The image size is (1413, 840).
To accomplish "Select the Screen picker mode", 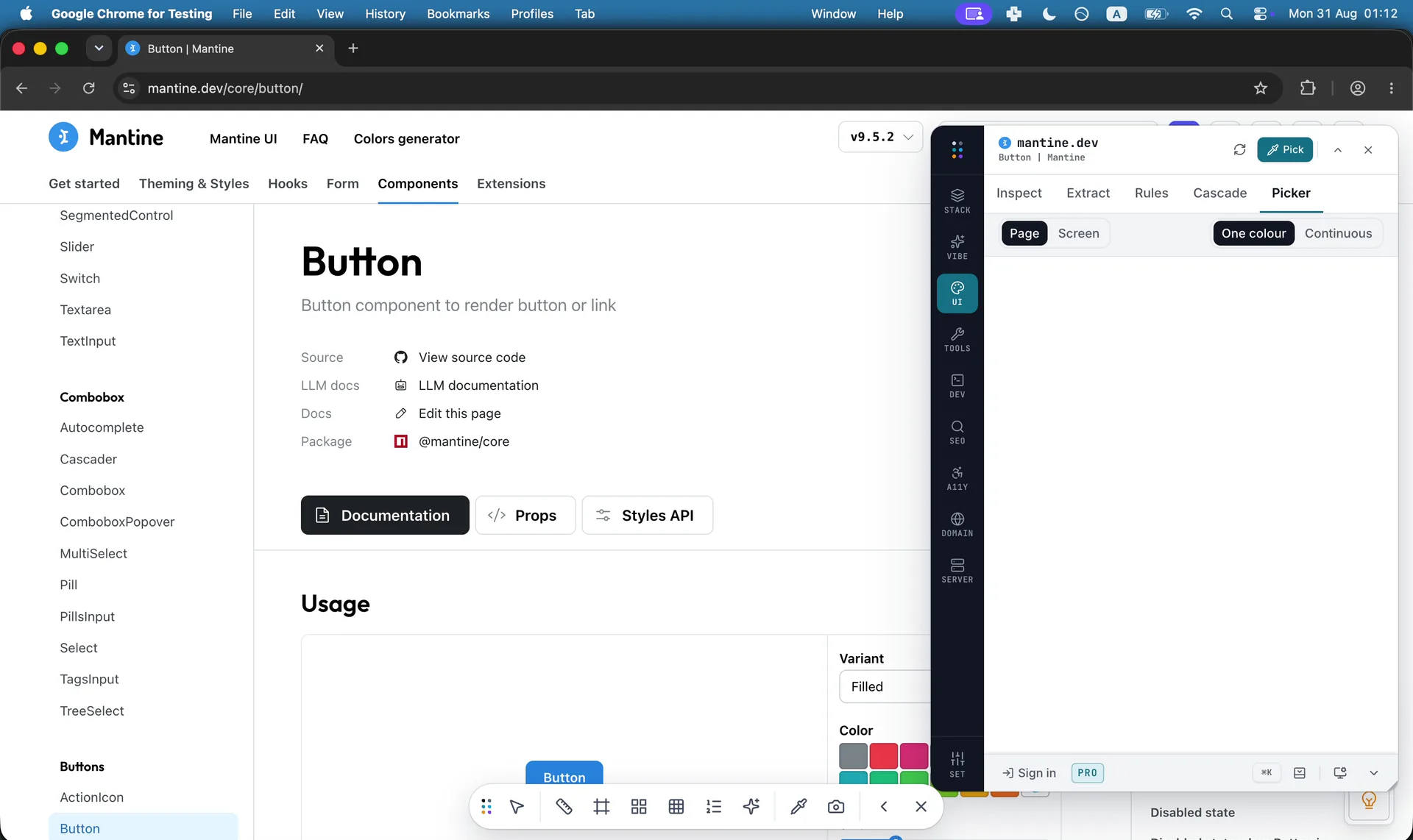I will pos(1078,233).
